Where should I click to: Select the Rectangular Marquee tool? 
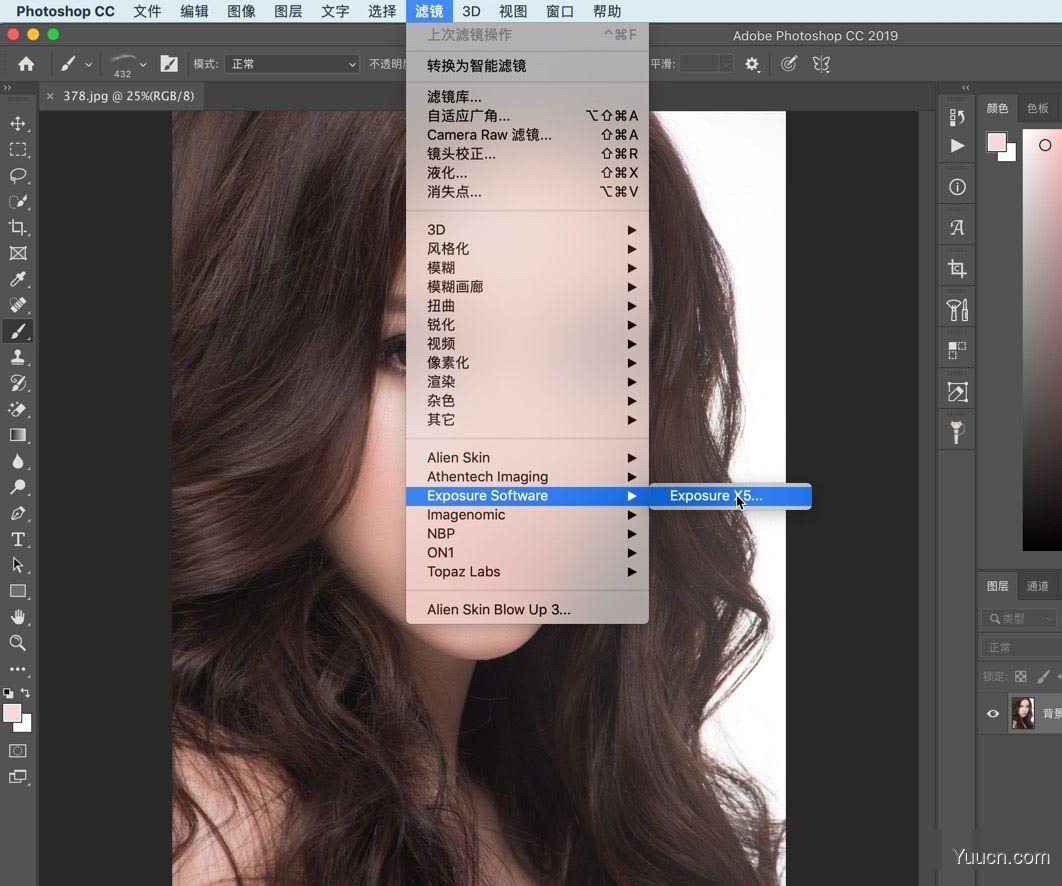click(x=18, y=149)
